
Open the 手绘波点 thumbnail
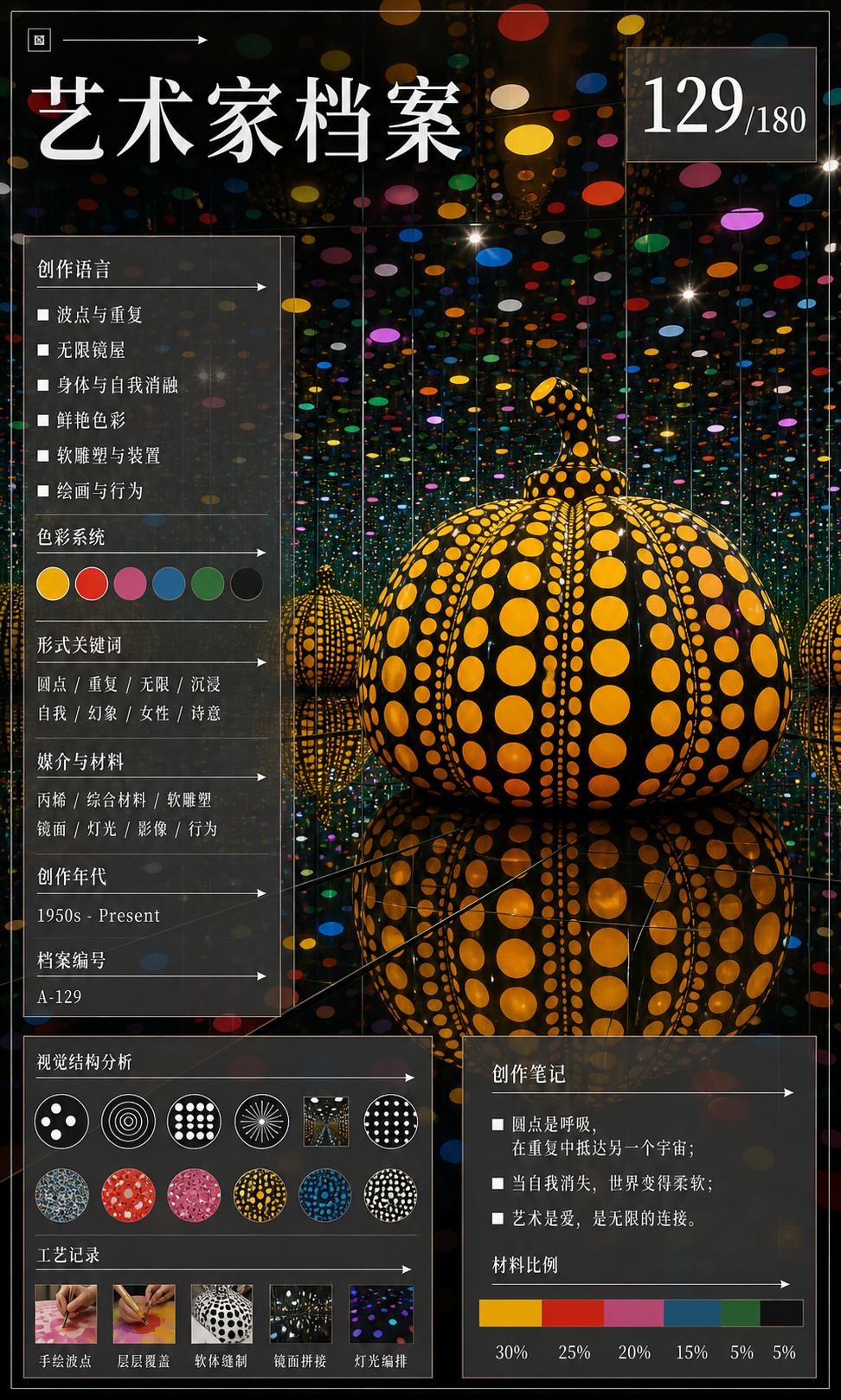[x=66, y=1314]
